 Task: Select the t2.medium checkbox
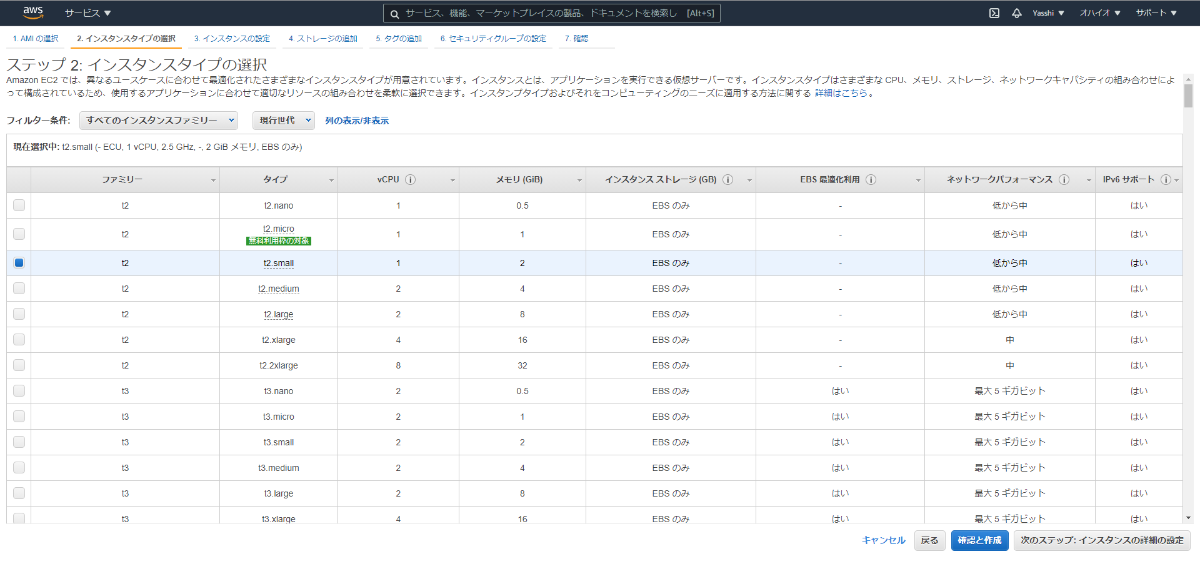(19, 288)
